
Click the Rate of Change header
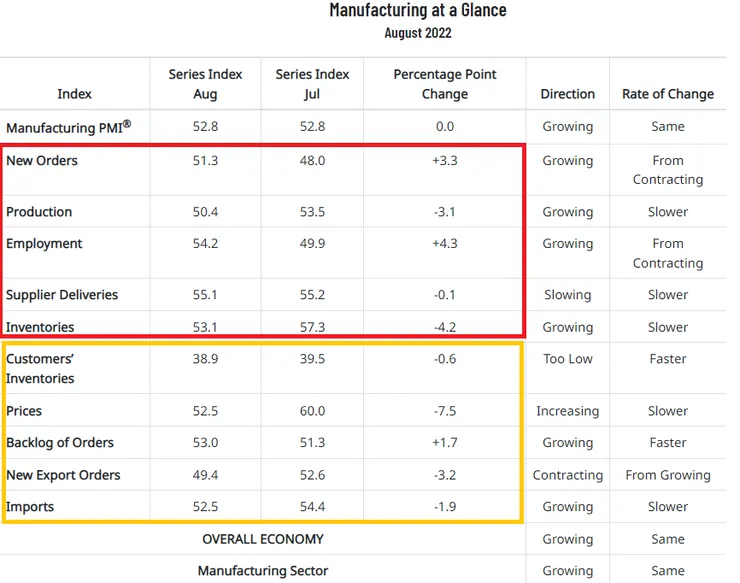667,94
